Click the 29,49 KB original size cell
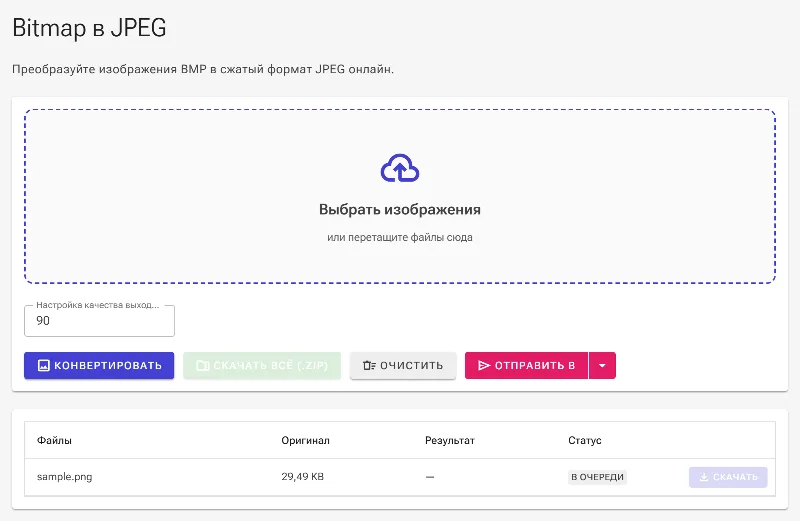This screenshot has width=800, height=521. 302,477
